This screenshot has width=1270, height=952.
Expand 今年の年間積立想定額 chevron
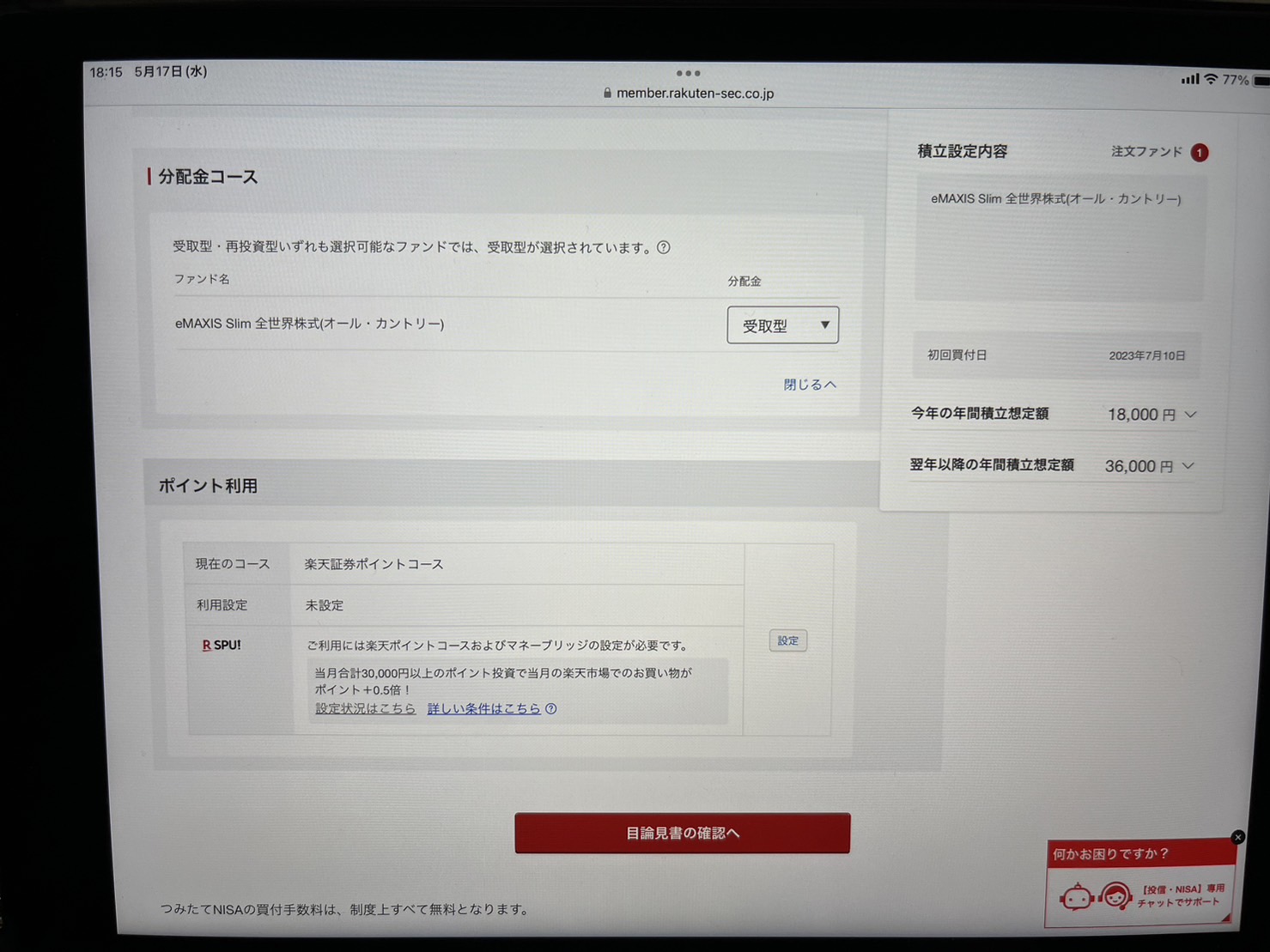tap(1191, 415)
